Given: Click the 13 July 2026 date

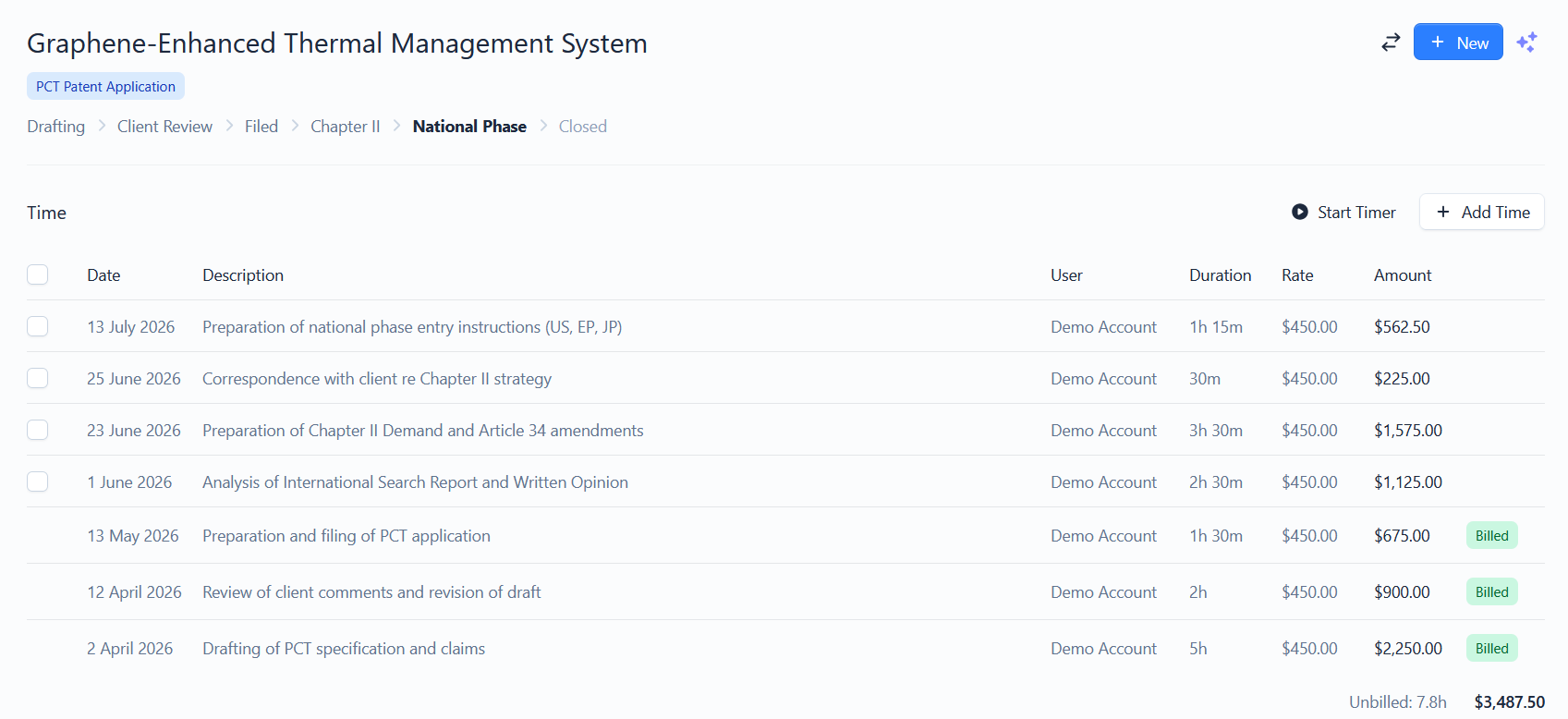Looking at the screenshot, I should [x=131, y=327].
